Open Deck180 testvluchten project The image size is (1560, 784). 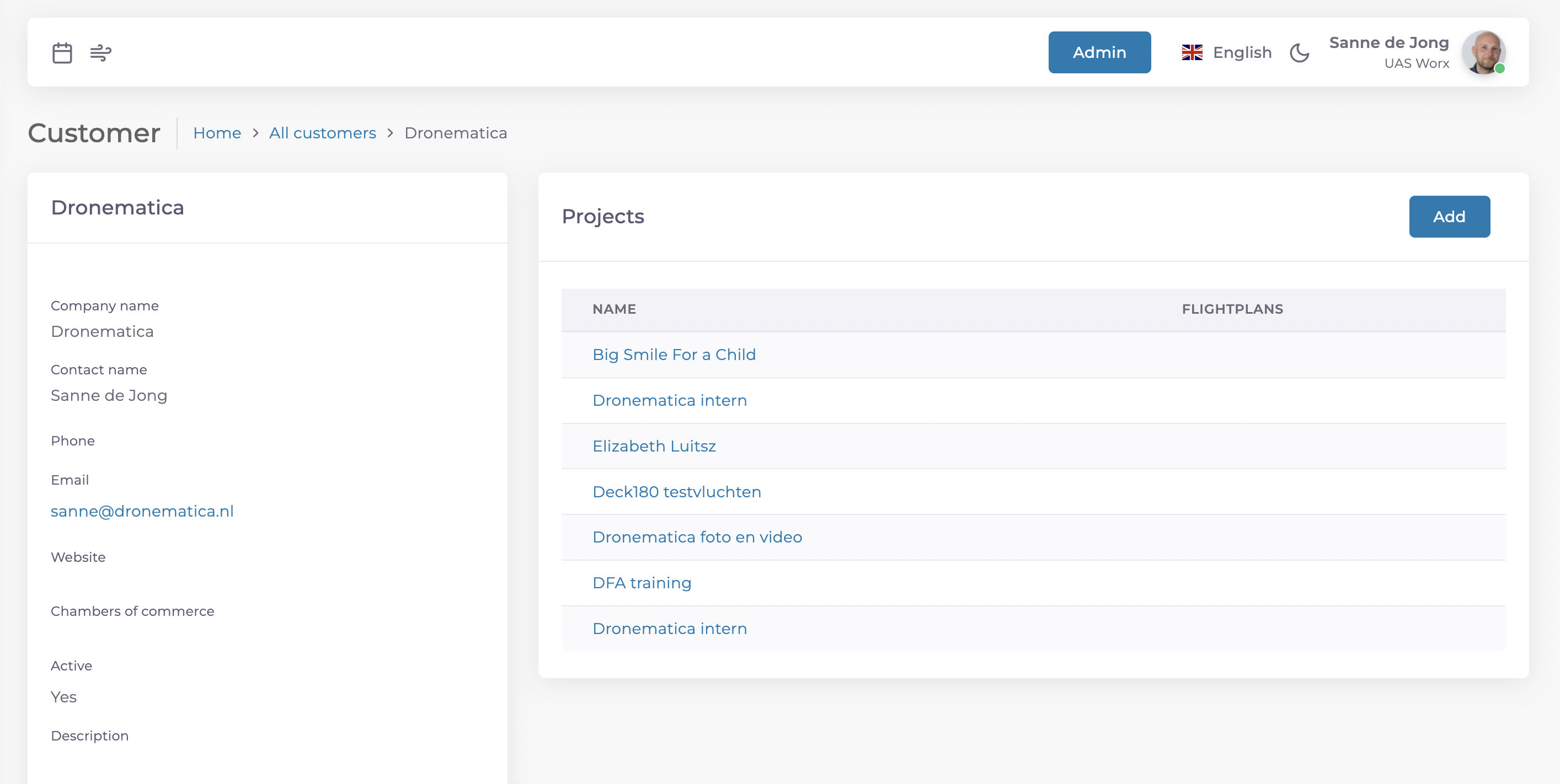(x=676, y=492)
